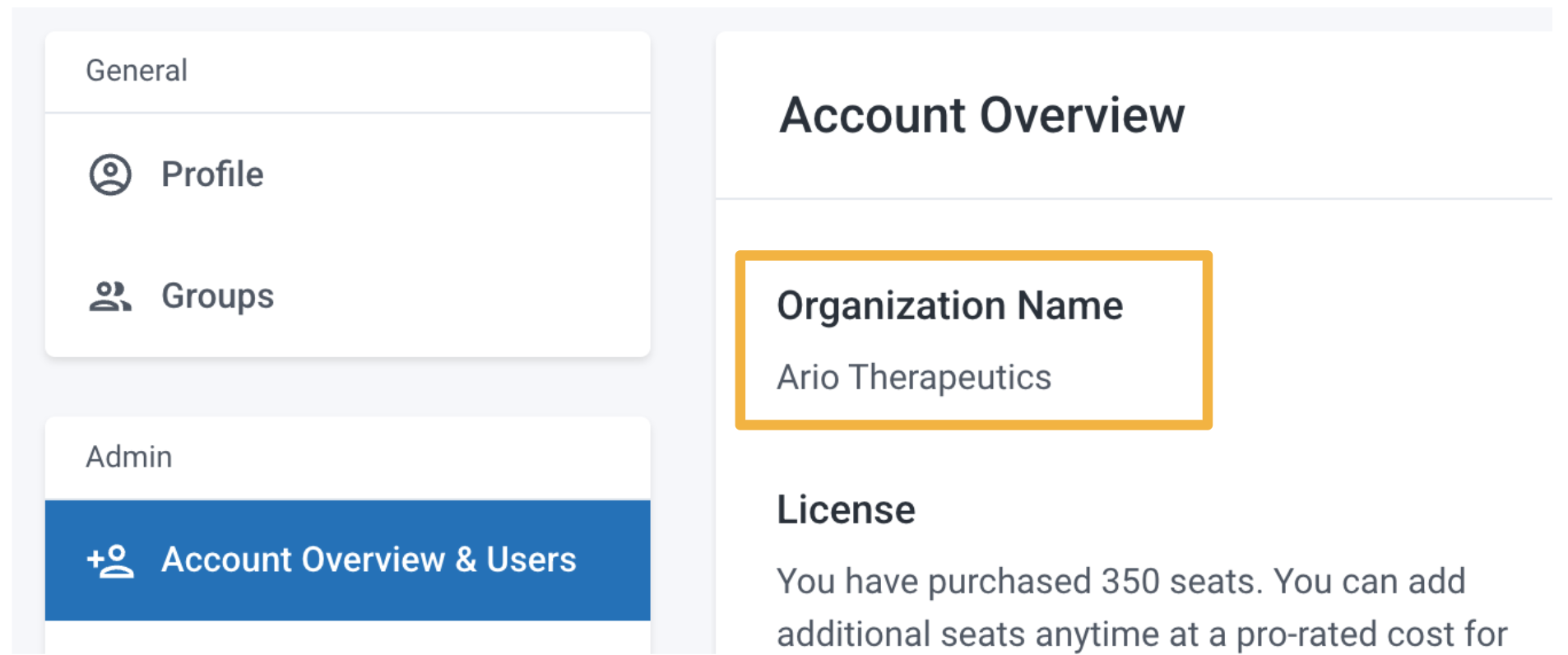
Task: Click the Organization Name label
Action: (x=950, y=305)
